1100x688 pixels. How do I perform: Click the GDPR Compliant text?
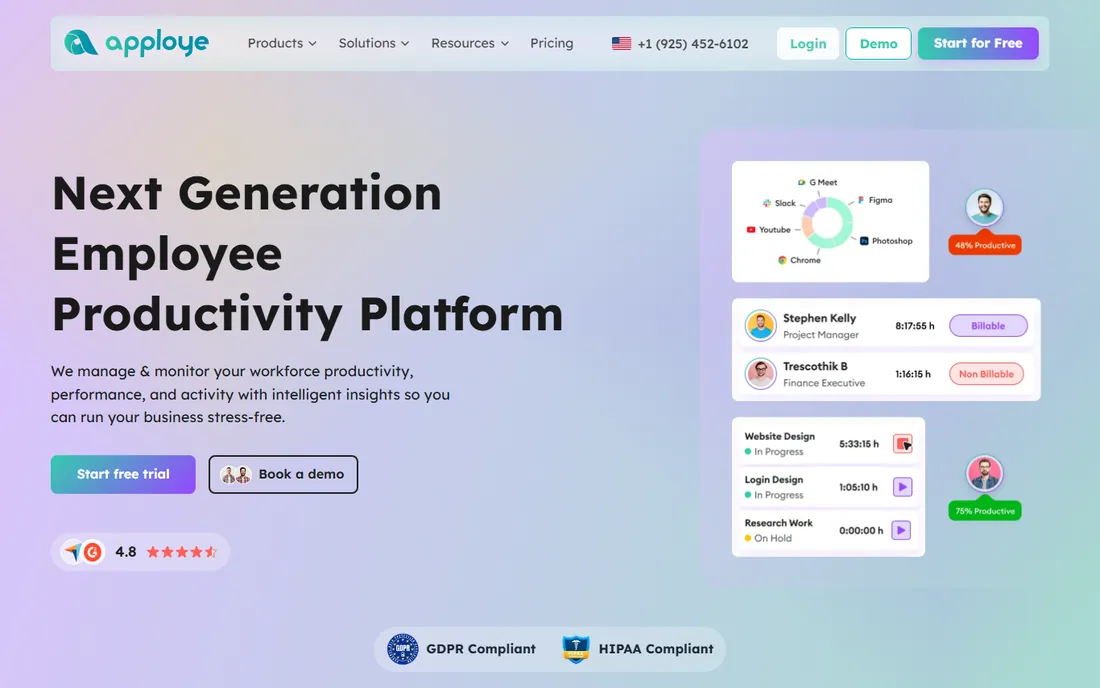tap(481, 649)
